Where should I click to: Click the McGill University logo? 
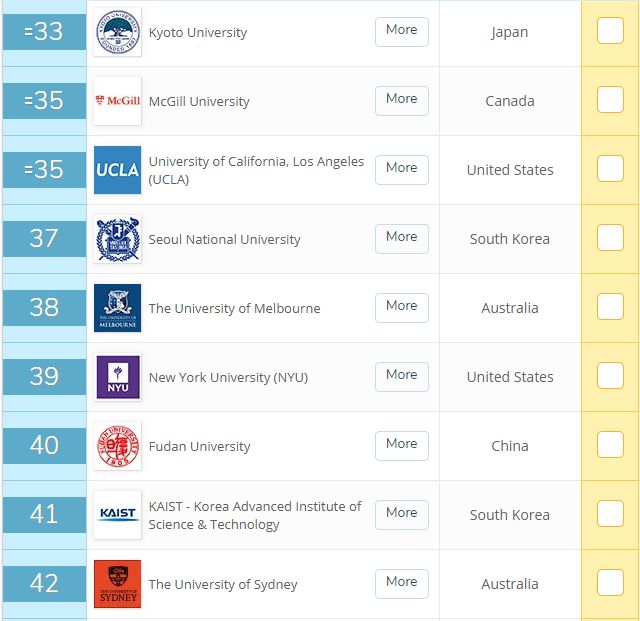click(x=117, y=101)
